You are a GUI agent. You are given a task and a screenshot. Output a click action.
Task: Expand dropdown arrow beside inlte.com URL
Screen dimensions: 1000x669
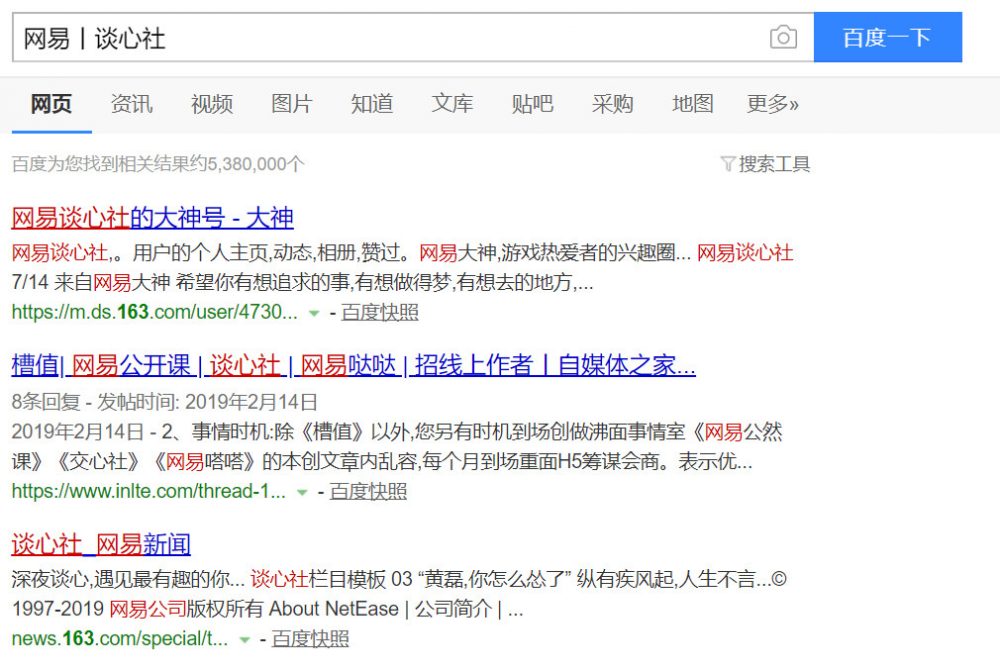click(x=302, y=492)
